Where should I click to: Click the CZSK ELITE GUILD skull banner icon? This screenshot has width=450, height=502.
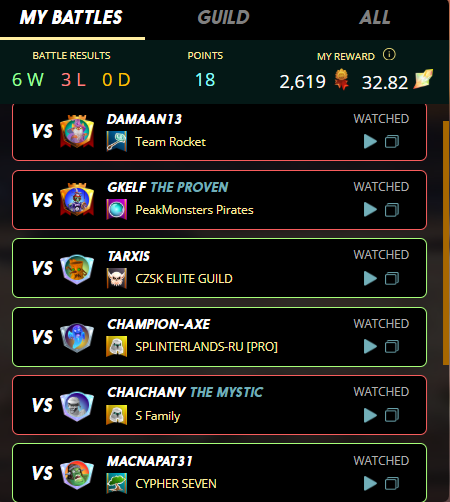[116, 278]
